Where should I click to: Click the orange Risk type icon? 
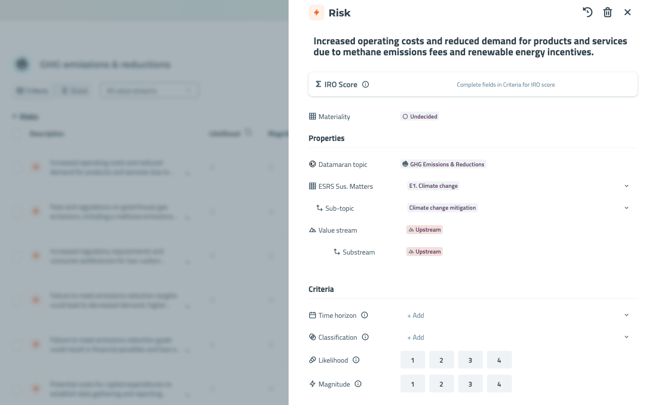coord(316,13)
